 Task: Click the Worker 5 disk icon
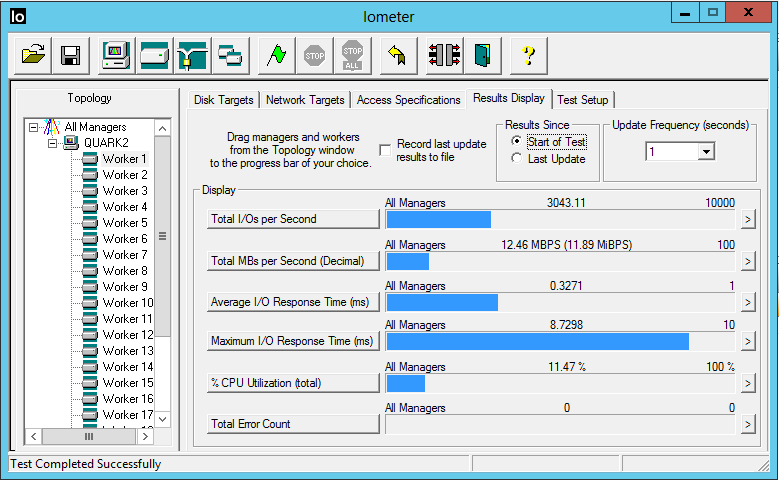click(90, 223)
